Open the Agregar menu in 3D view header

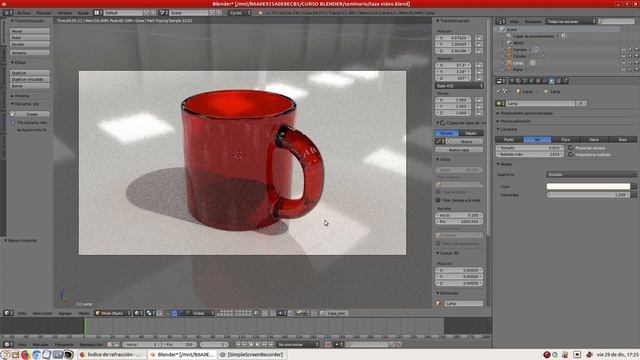coord(65,313)
